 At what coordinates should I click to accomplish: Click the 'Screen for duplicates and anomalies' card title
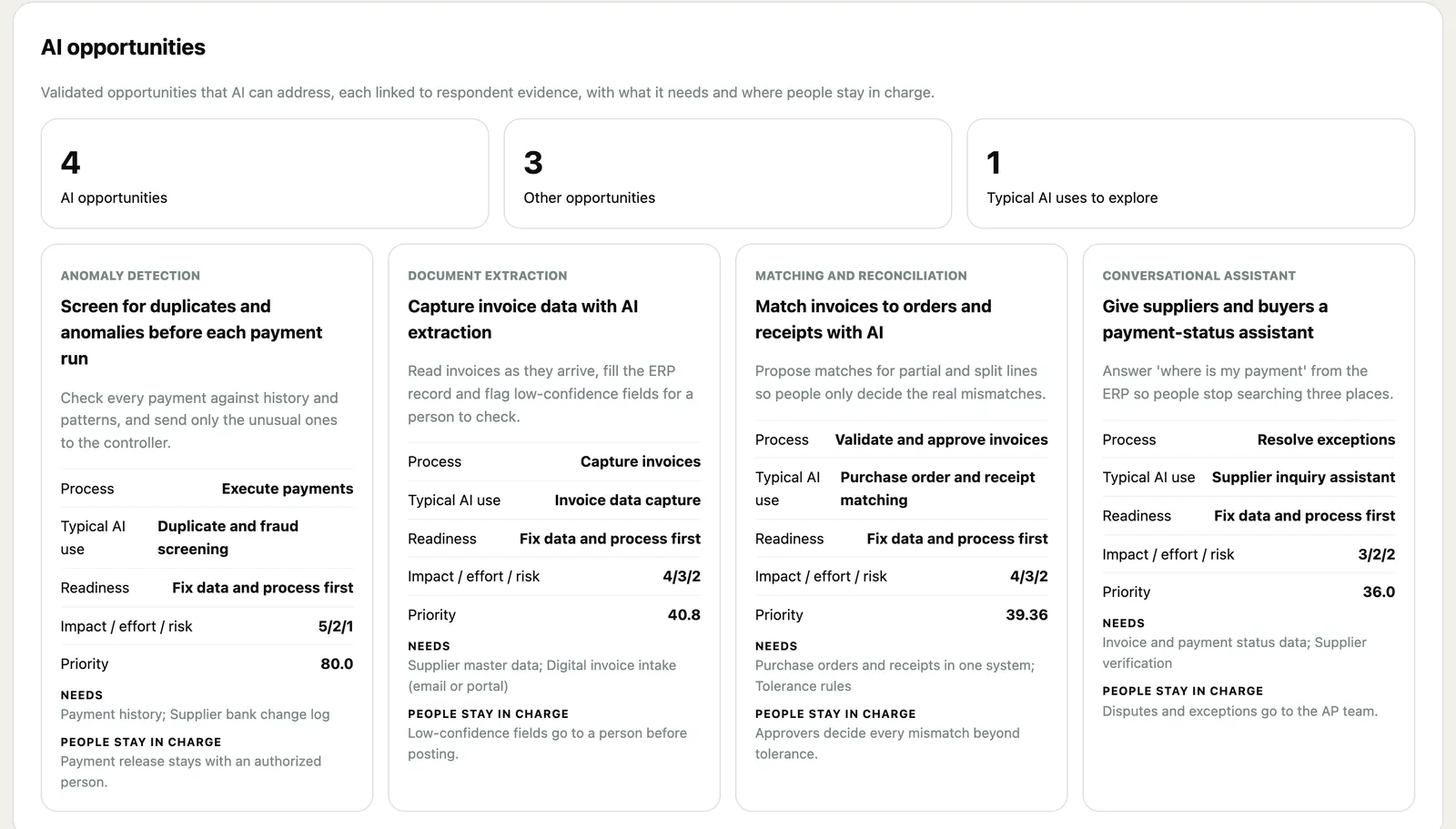(191, 332)
